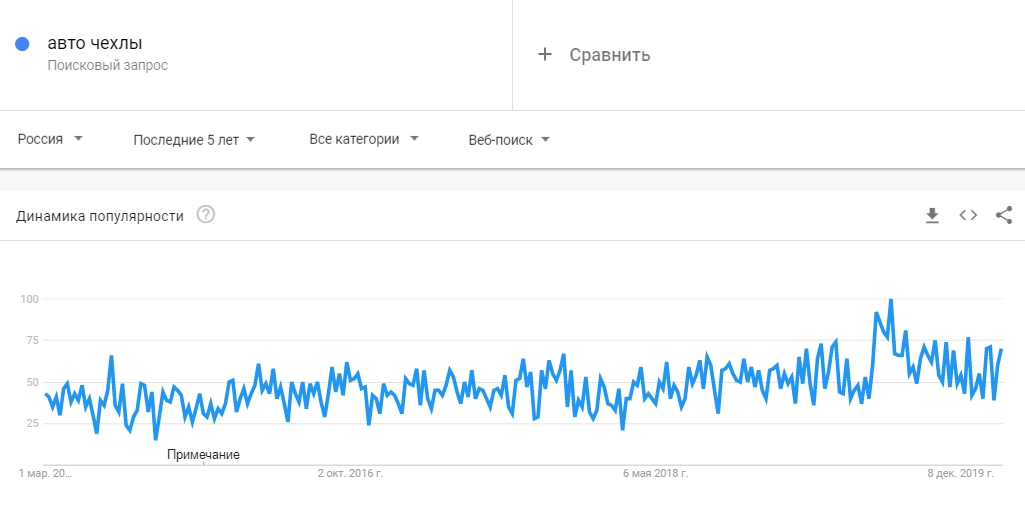The height and width of the screenshot is (507, 1025).
Task: Click the chart peak at value 100
Action: click(x=890, y=300)
